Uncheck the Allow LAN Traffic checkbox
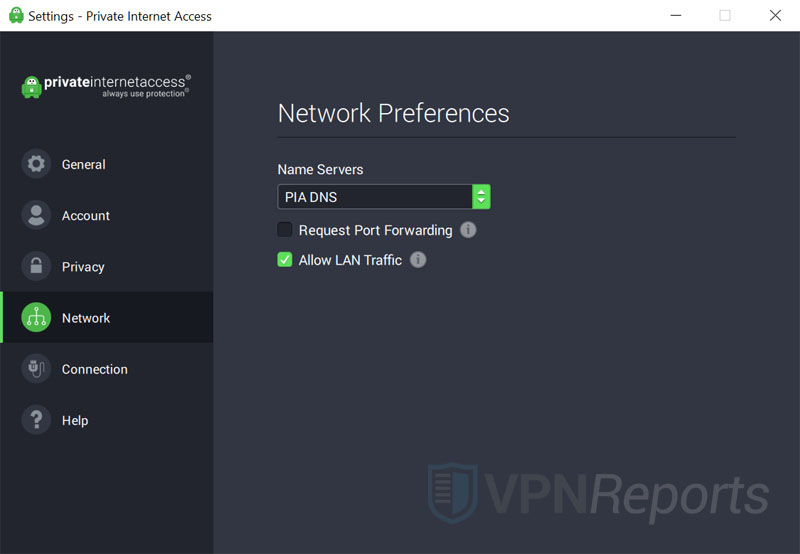 pyautogui.click(x=285, y=260)
